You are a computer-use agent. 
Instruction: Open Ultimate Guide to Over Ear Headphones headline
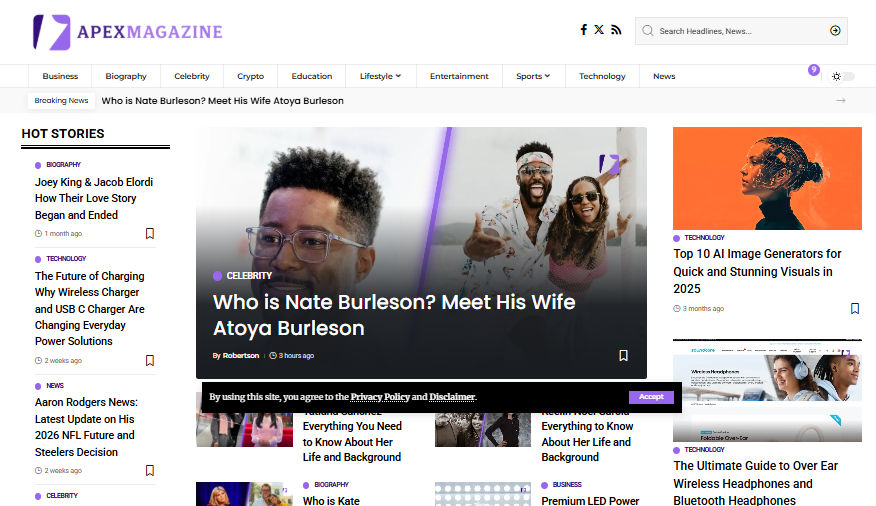point(755,483)
